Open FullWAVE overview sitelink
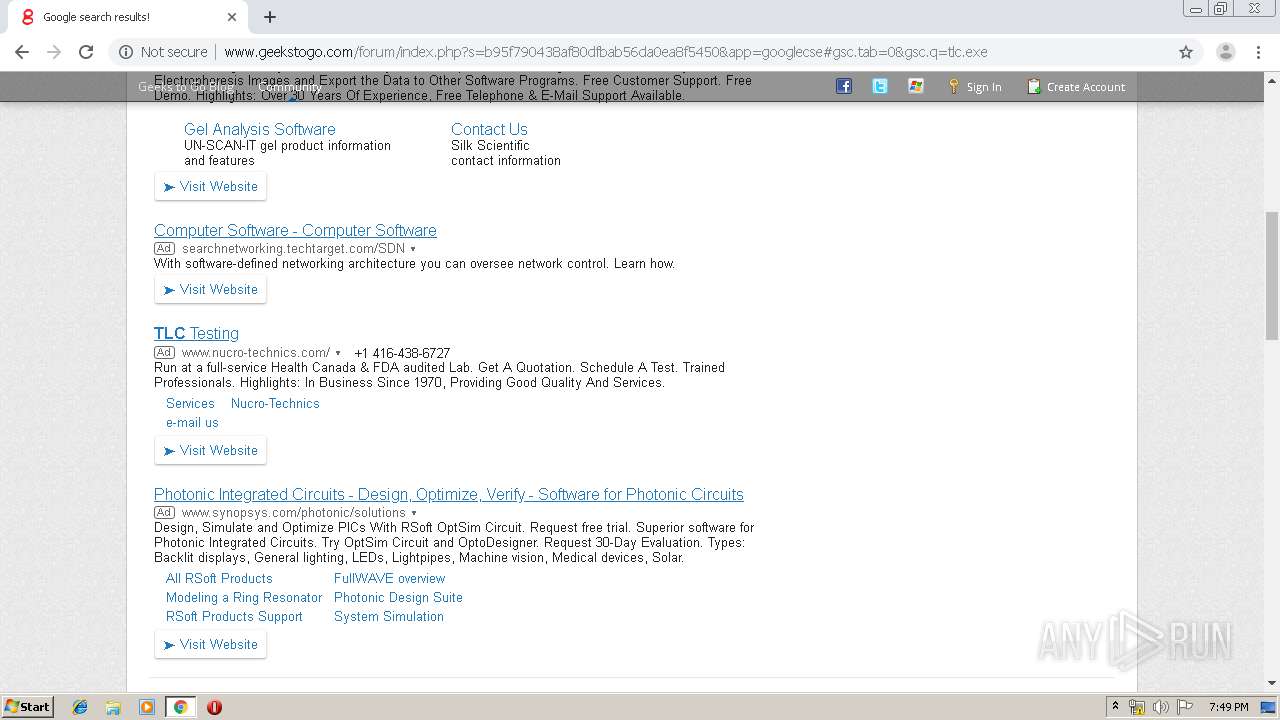This screenshot has width=1280, height=720. click(x=390, y=579)
